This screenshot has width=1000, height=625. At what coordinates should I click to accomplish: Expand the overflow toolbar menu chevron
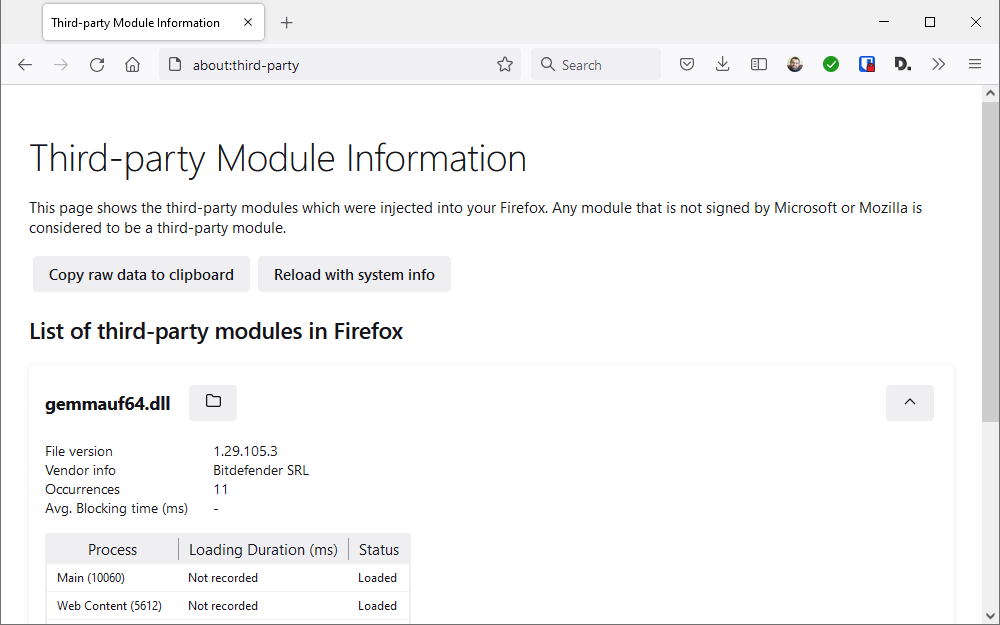(x=938, y=64)
